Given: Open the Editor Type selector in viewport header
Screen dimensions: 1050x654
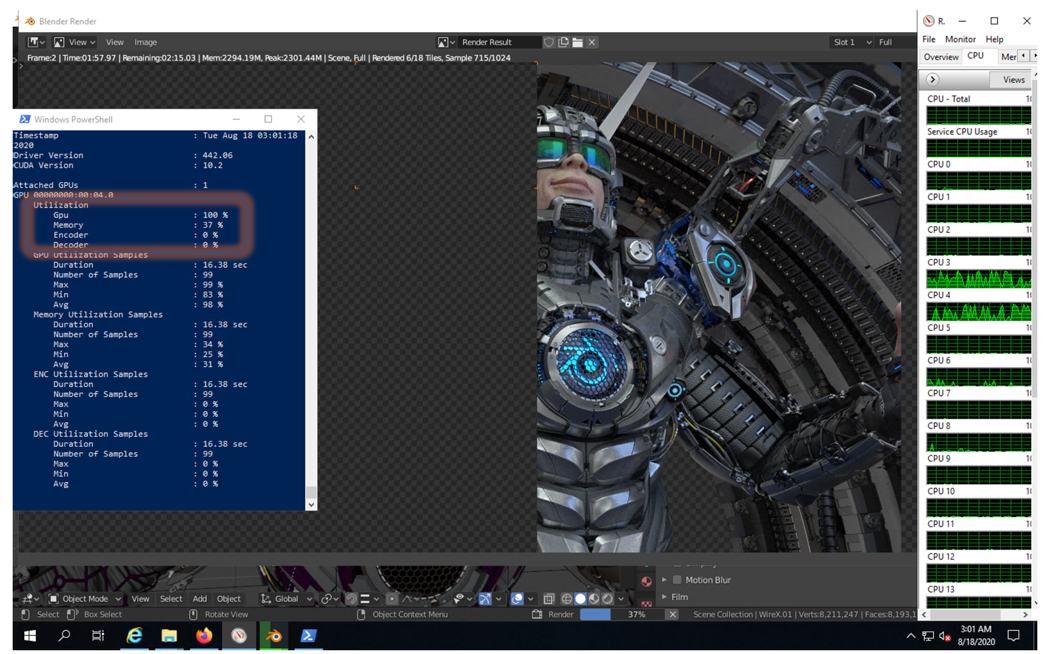Looking at the screenshot, I should click(28, 599).
